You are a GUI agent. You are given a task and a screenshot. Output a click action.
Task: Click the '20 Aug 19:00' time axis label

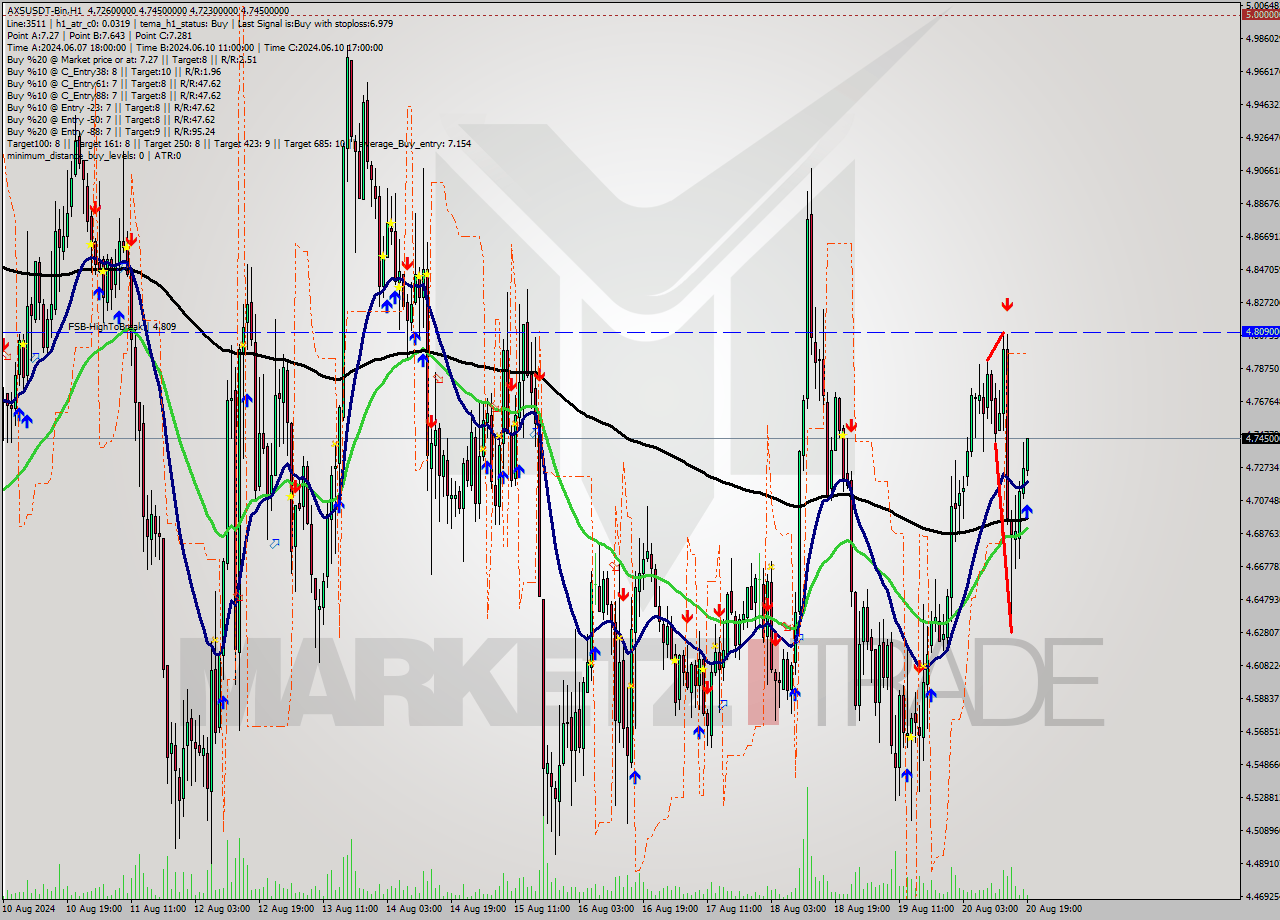[1053, 909]
